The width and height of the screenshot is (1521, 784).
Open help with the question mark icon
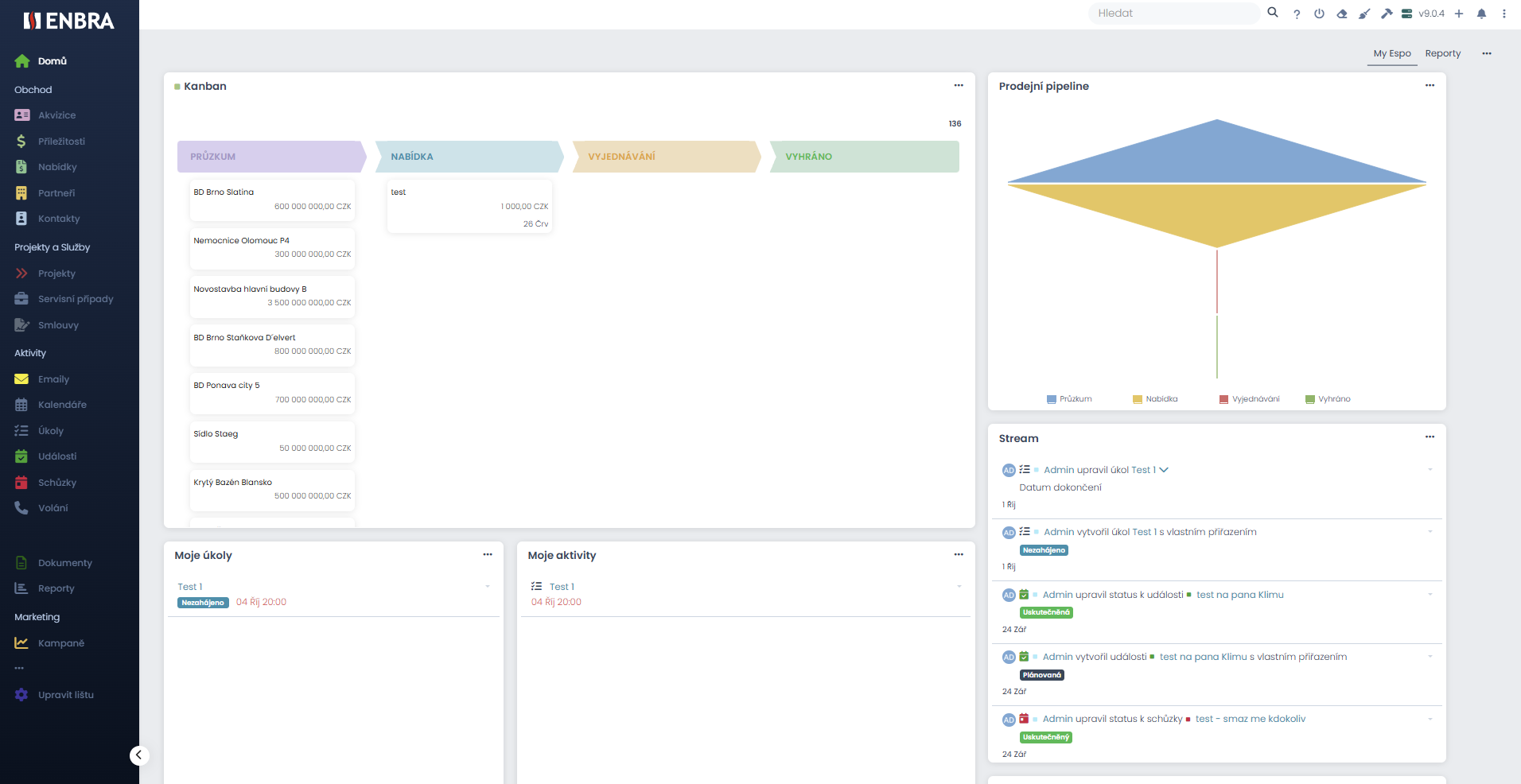tap(1297, 14)
